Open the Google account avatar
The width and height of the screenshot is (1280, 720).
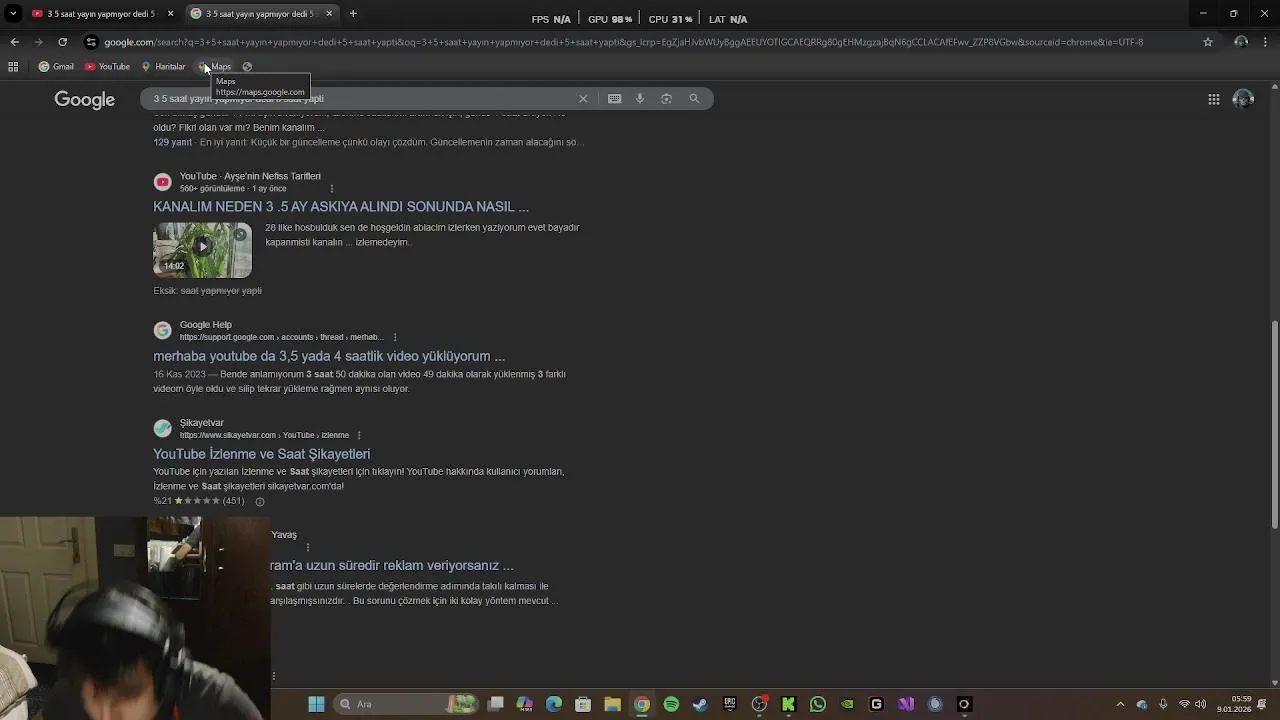coord(1243,99)
